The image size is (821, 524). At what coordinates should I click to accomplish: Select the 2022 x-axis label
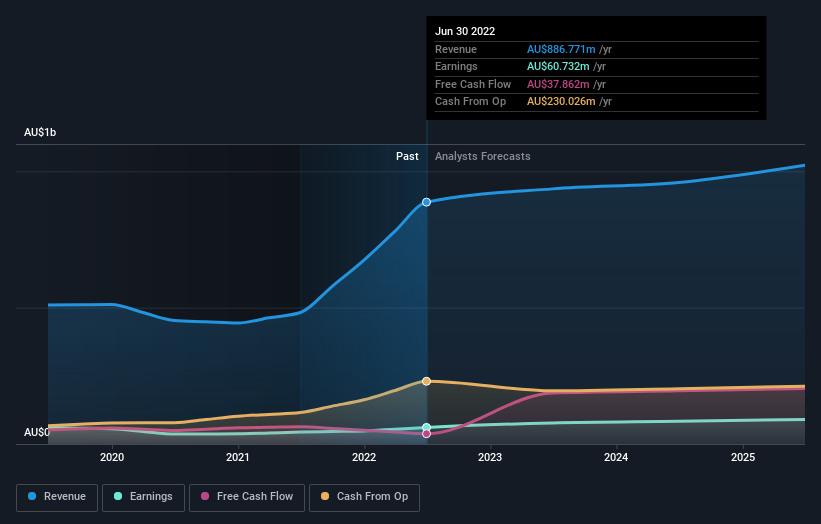click(364, 457)
